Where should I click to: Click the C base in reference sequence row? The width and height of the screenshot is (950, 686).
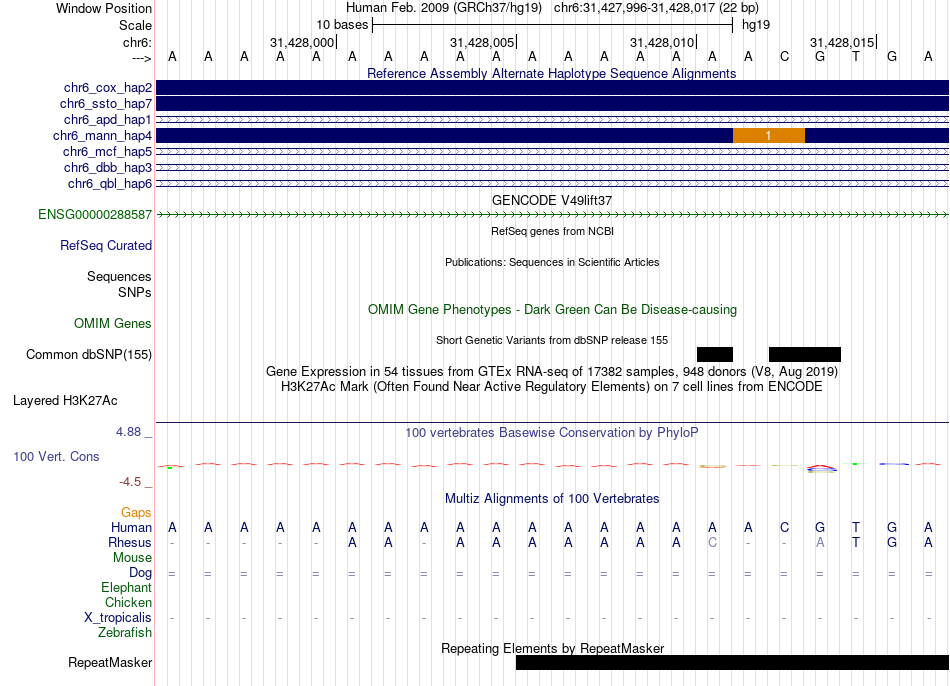[785, 56]
